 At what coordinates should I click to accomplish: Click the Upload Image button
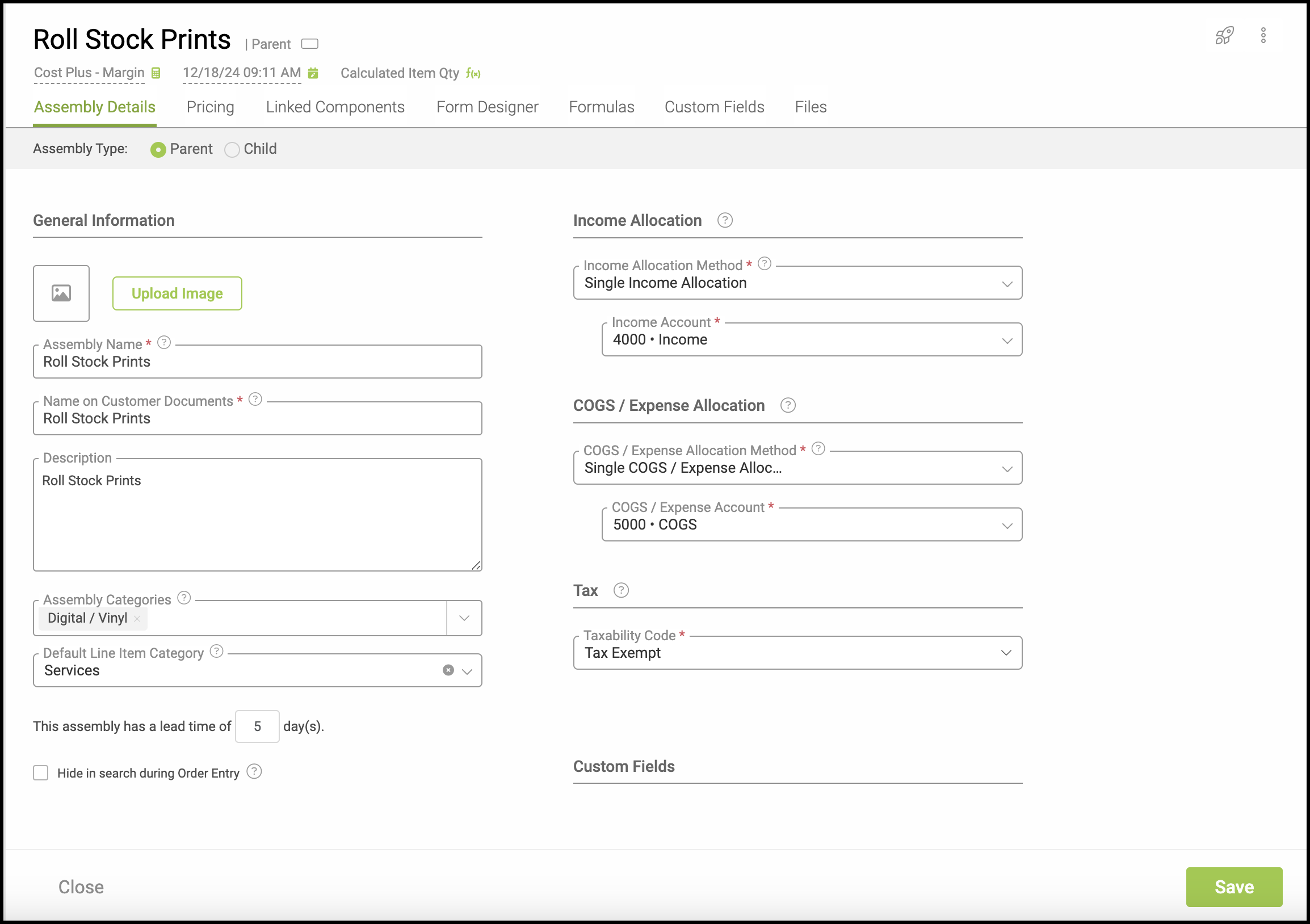[177, 293]
